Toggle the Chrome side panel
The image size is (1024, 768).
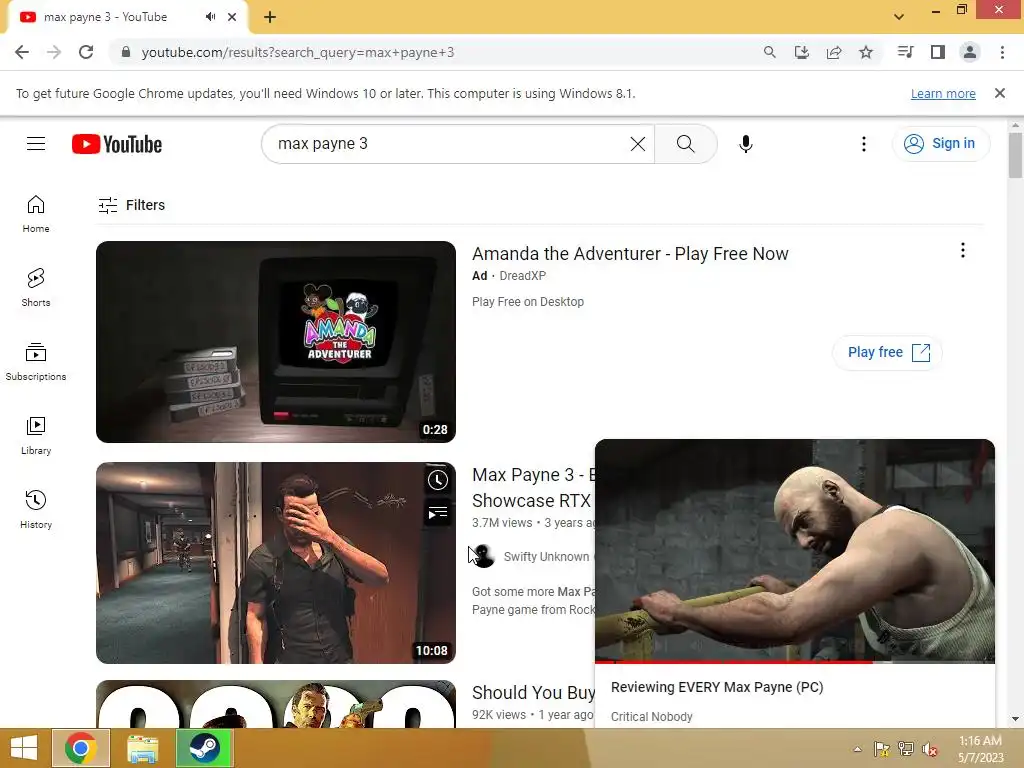pyautogui.click(x=938, y=52)
